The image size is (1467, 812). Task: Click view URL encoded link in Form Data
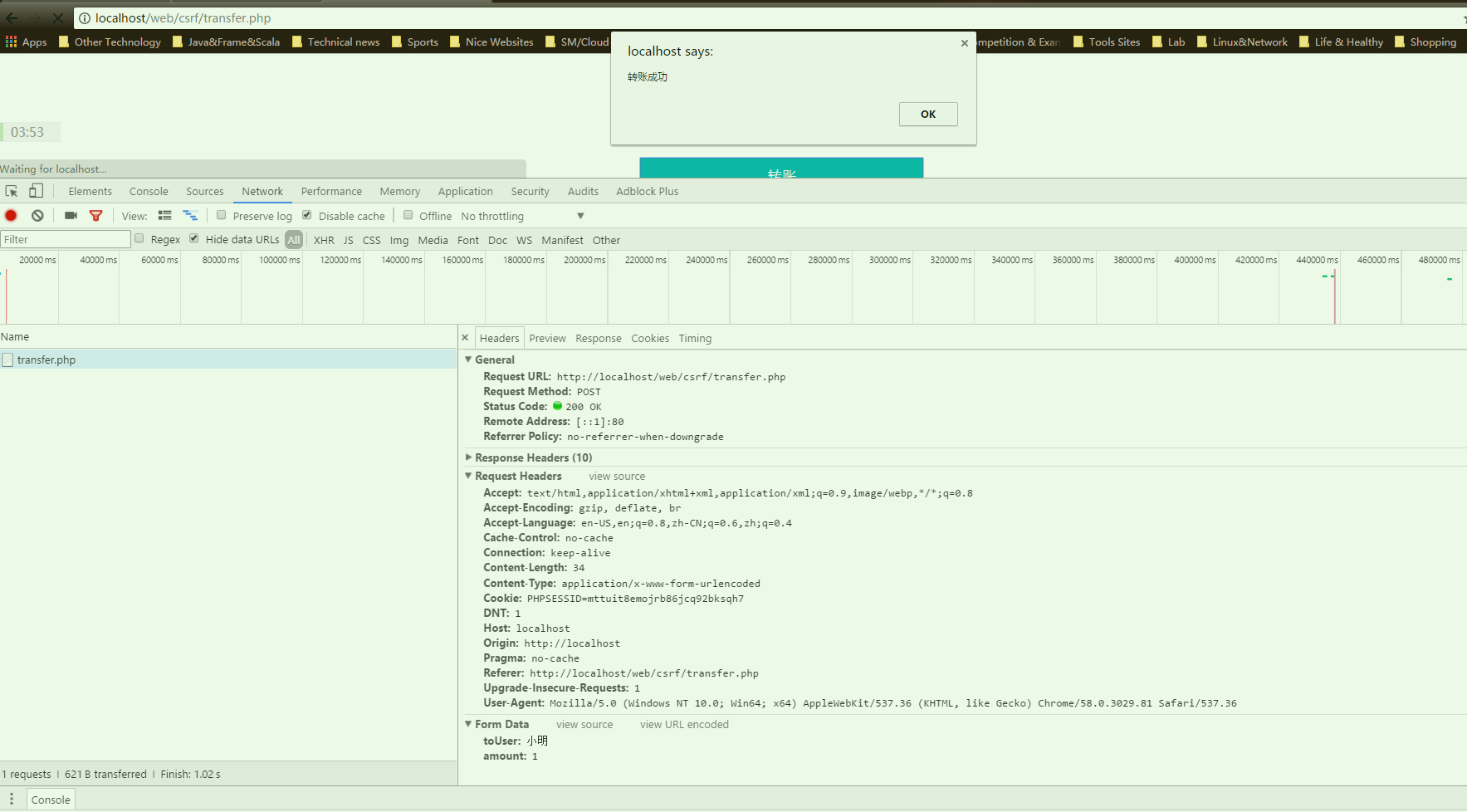pyautogui.click(x=684, y=724)
